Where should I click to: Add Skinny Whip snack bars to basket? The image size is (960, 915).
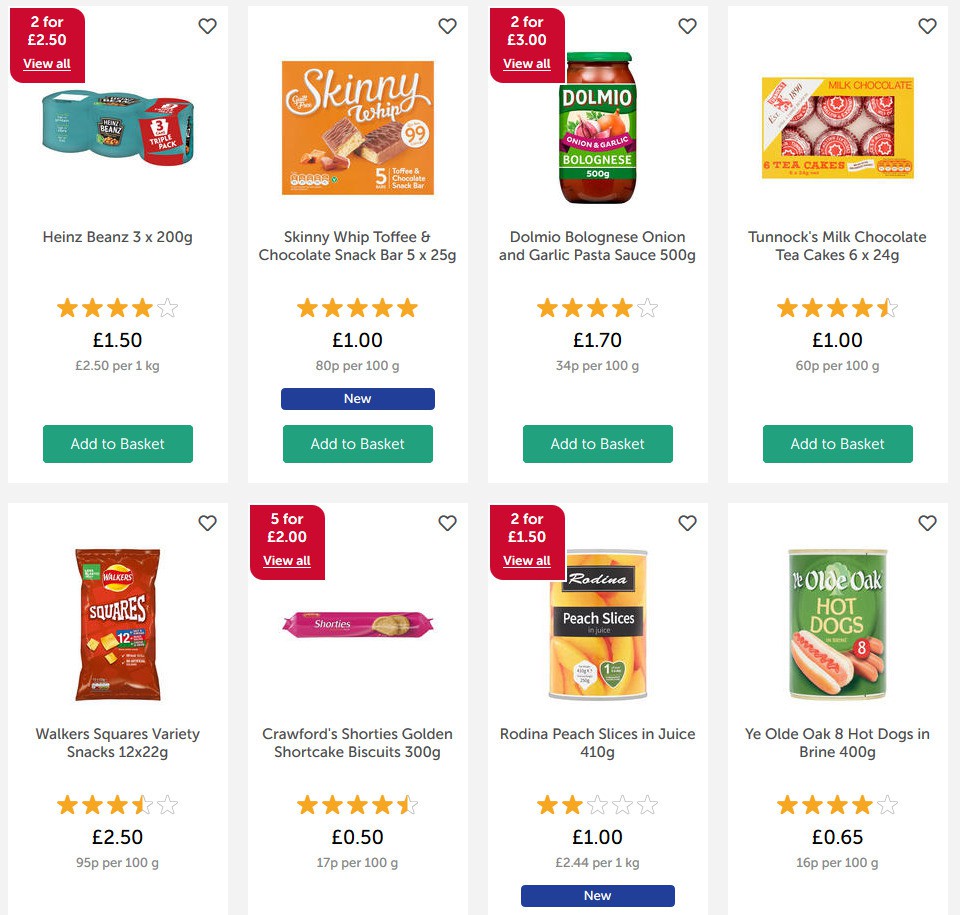pyautogui.click(x=357, y=443)
